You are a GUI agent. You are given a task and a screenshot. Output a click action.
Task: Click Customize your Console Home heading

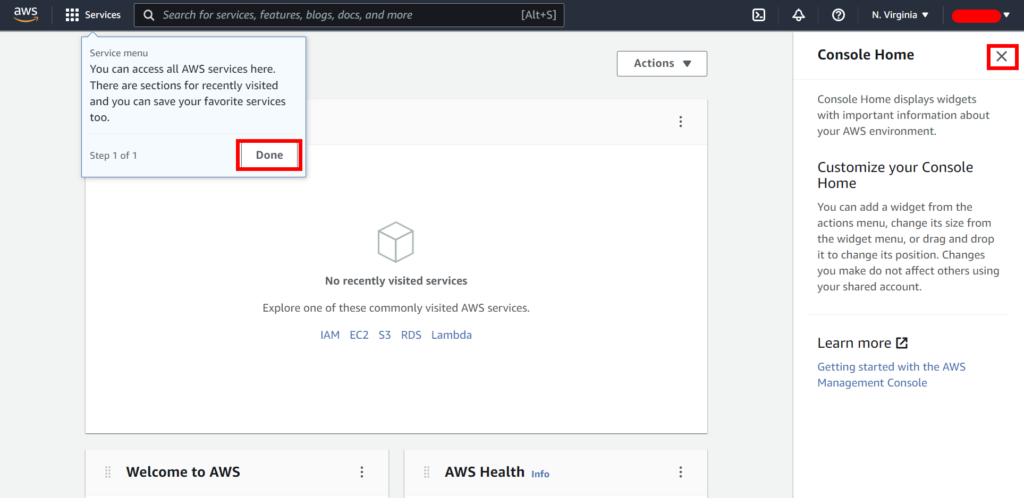895,175
